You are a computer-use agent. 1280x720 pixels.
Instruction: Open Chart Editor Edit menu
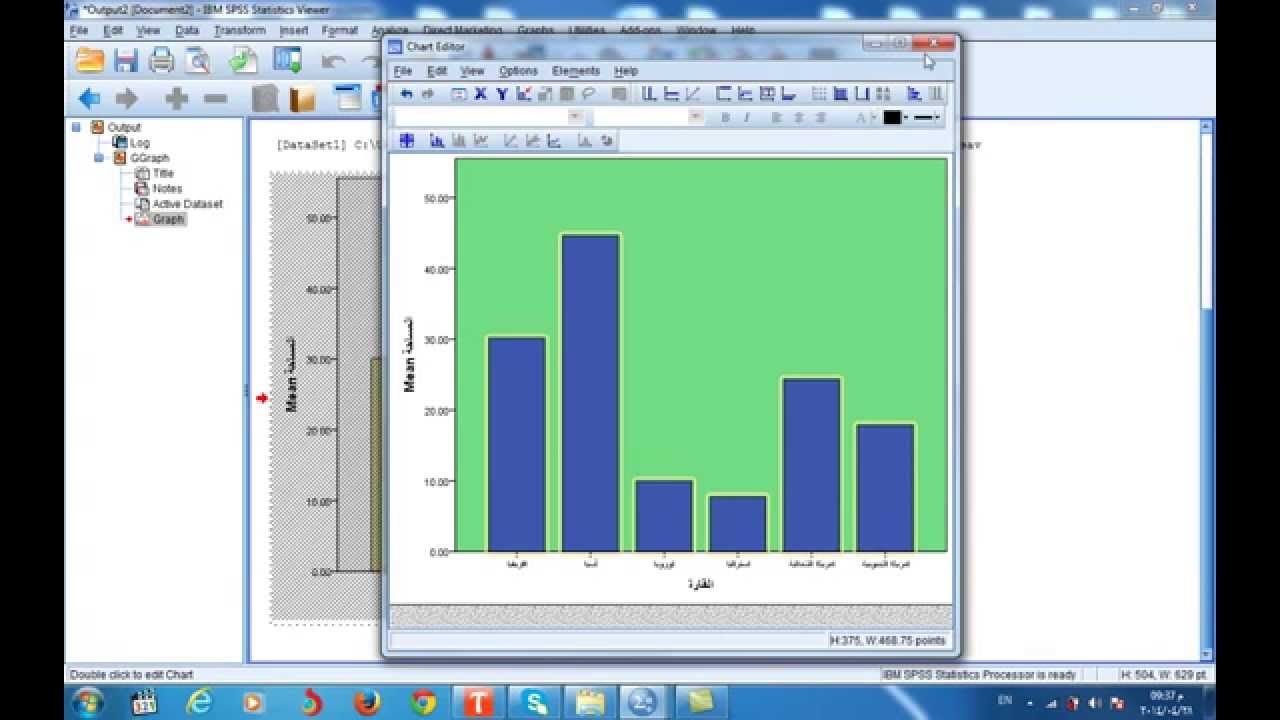pos(437,71)
